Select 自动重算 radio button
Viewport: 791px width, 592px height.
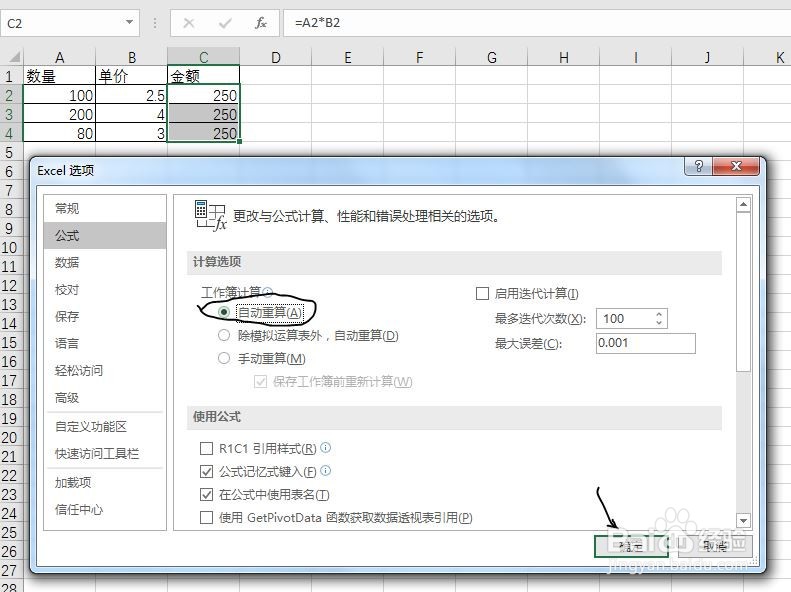[x=223, y=312]
